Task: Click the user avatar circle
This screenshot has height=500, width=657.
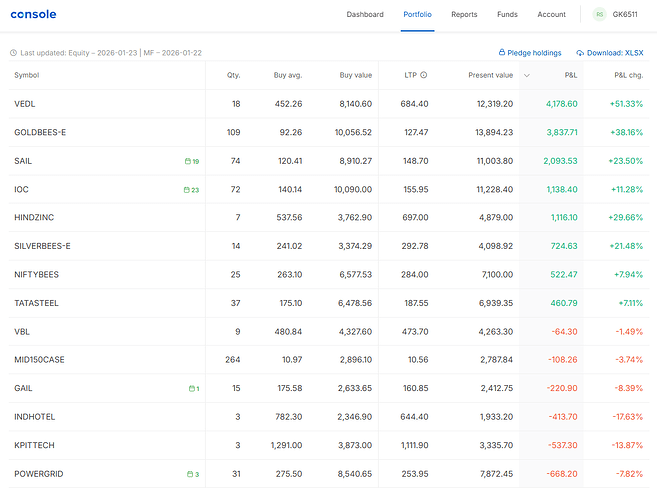Action: pyautogui.click(x=599, y=15)
